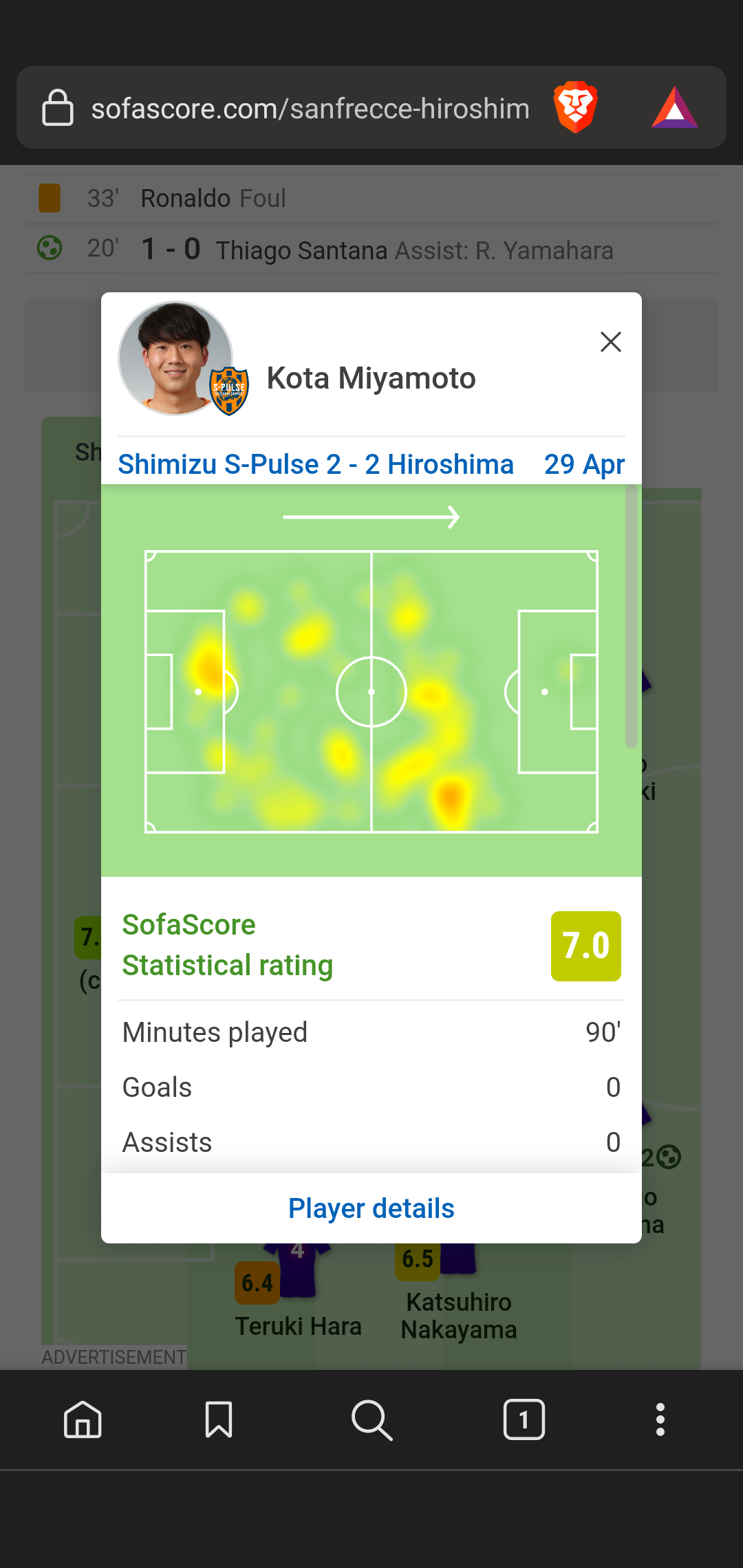Open the Brave Rewards triangle icon
The width and height of the screenshot is (743, 1568).
pos(674,108)
